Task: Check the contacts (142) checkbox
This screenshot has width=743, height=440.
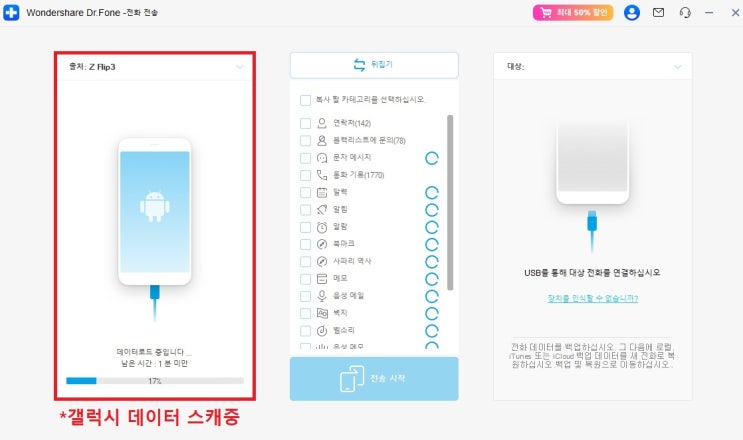Action: tap(306, 124)
